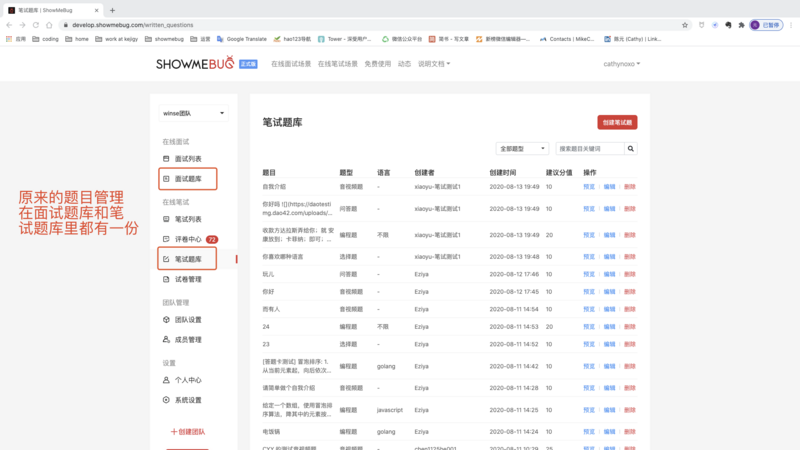The width and height of the screenshot is (800, 450).
Task: Edit the 你喜欢哪种语言 question
Action: [x=609, y=257]
